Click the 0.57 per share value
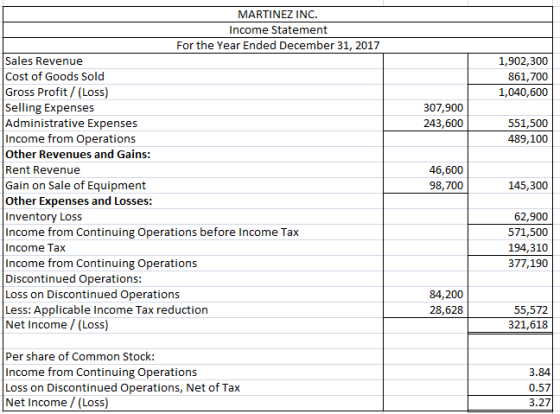560x414 pixels. (539, 388)
